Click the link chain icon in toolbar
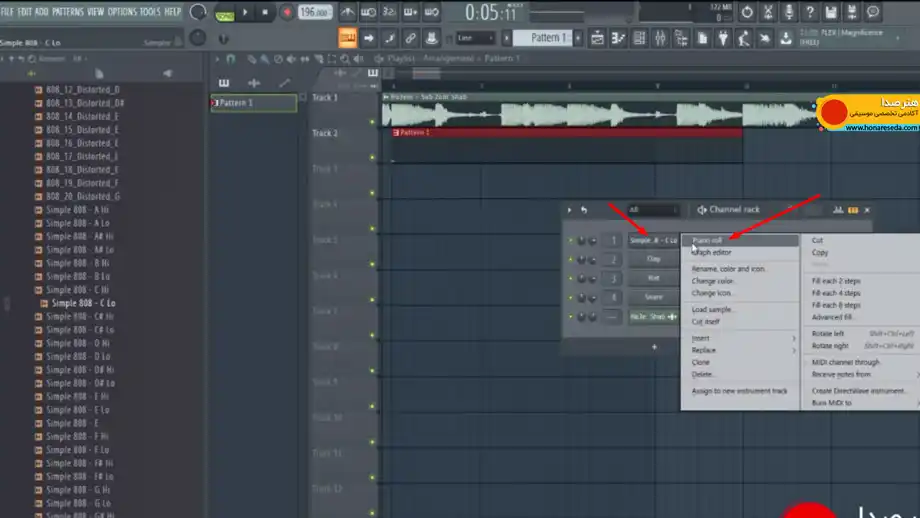Screen dimensions: 920x518 (x=410, y=39)
